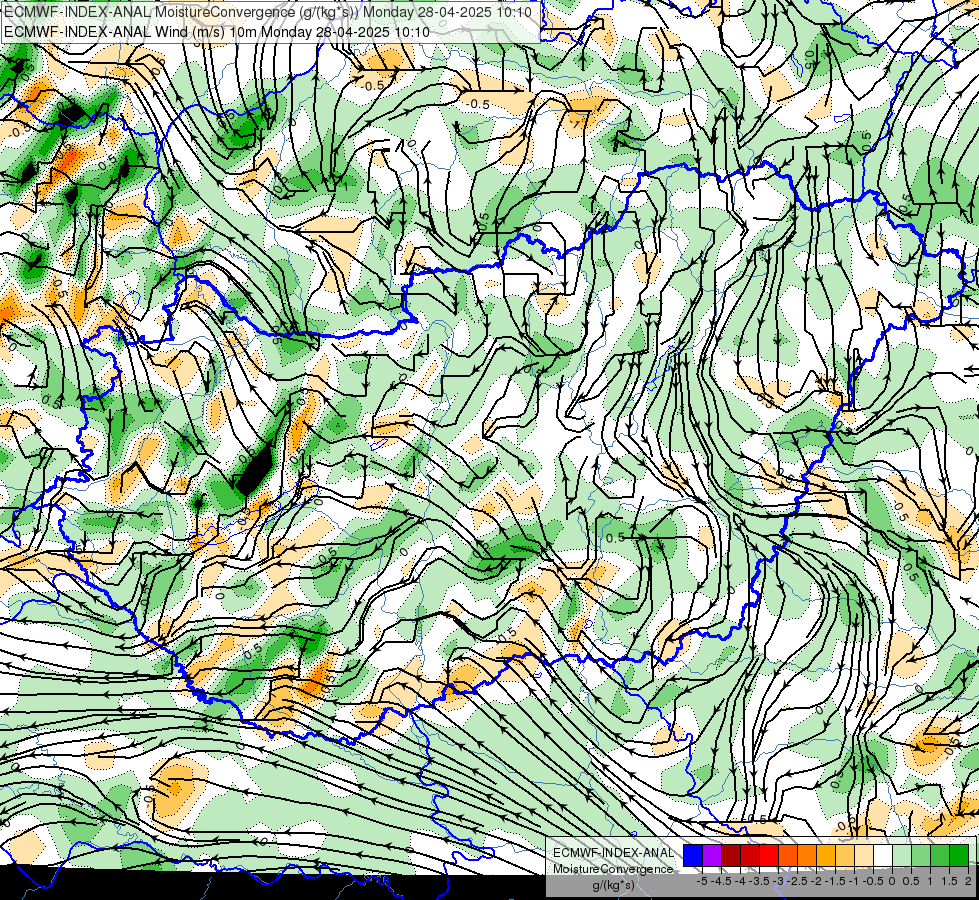Image resolution: width=979 pixels, height=900 pixels.
Task: Click the MoistureConvergence title line at top
Action: coord(268,12)
